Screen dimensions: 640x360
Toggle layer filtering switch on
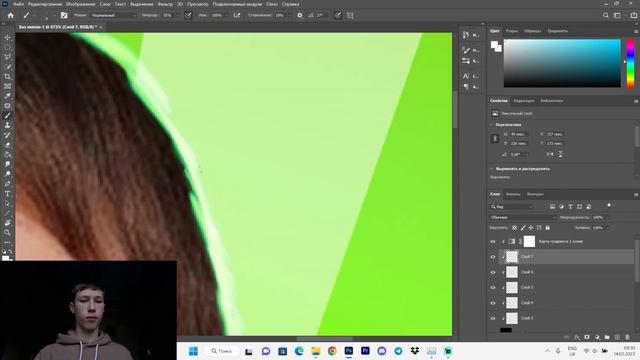pyautogui.click(x=609, y=205)
